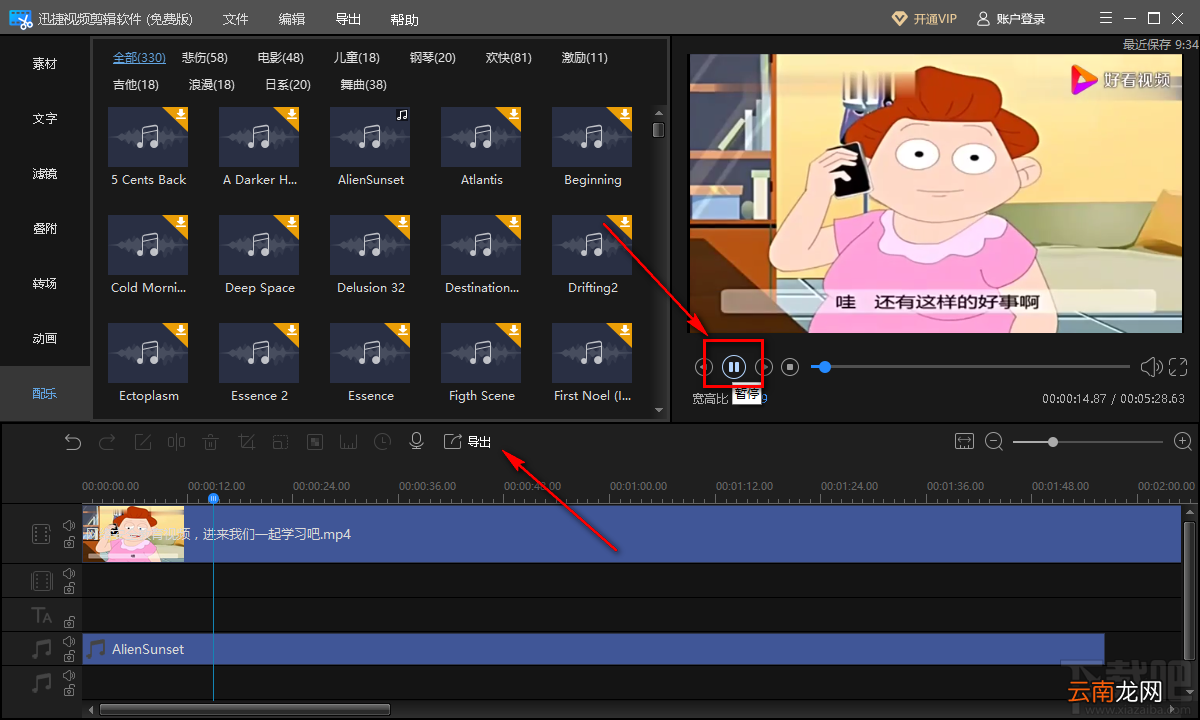The image size is (1200, 720).
Task: Mute the overlay video track
Action: (69, 574)
